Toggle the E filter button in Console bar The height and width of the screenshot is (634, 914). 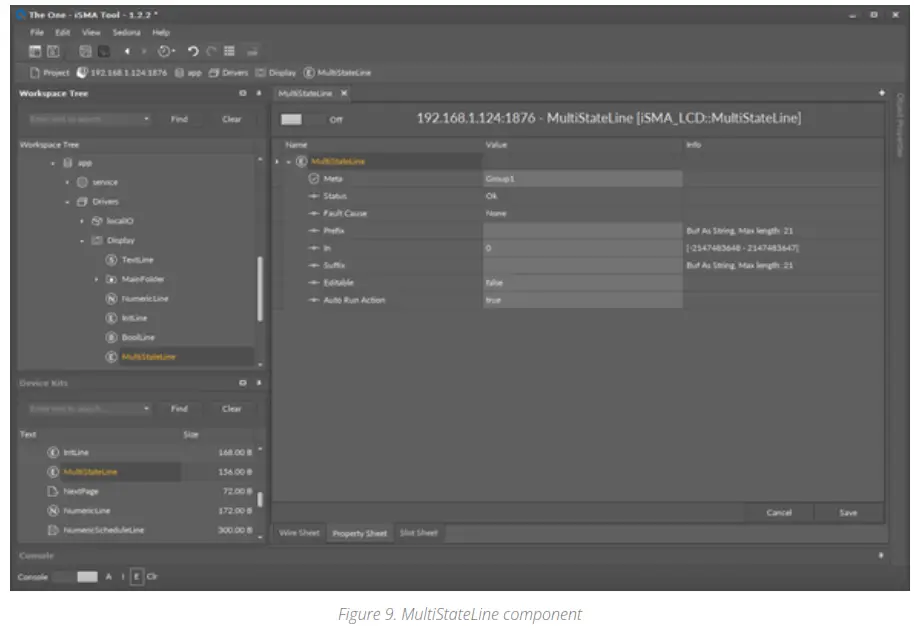137,577
